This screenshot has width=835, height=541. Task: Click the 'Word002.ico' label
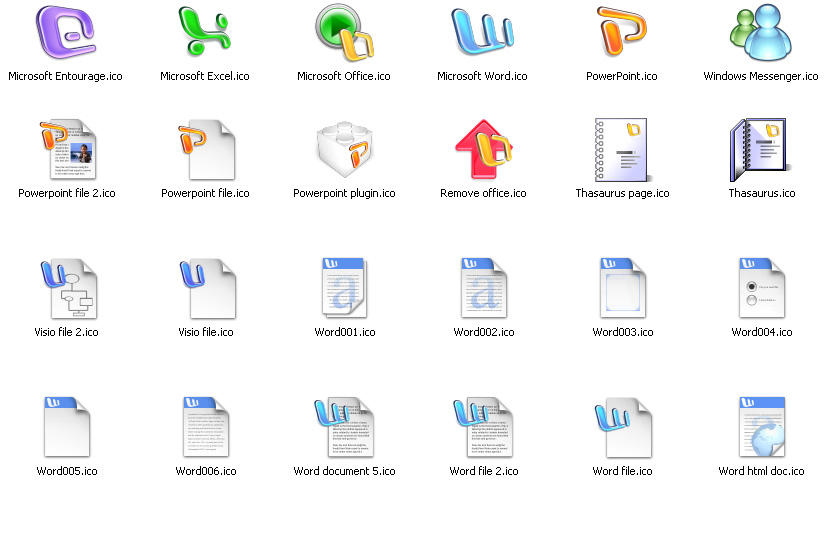pos(484,333)
